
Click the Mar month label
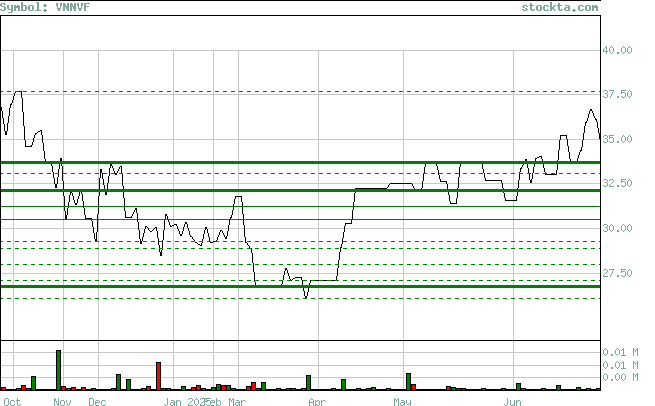coord(237,401)
